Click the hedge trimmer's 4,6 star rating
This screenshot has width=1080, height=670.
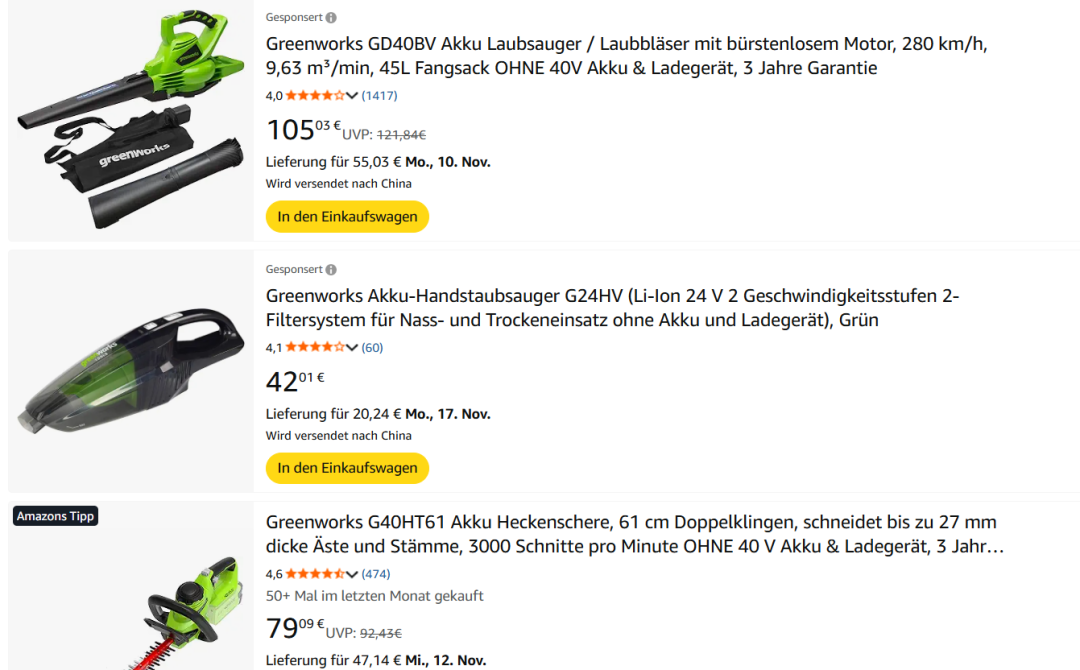pos(315,574)
